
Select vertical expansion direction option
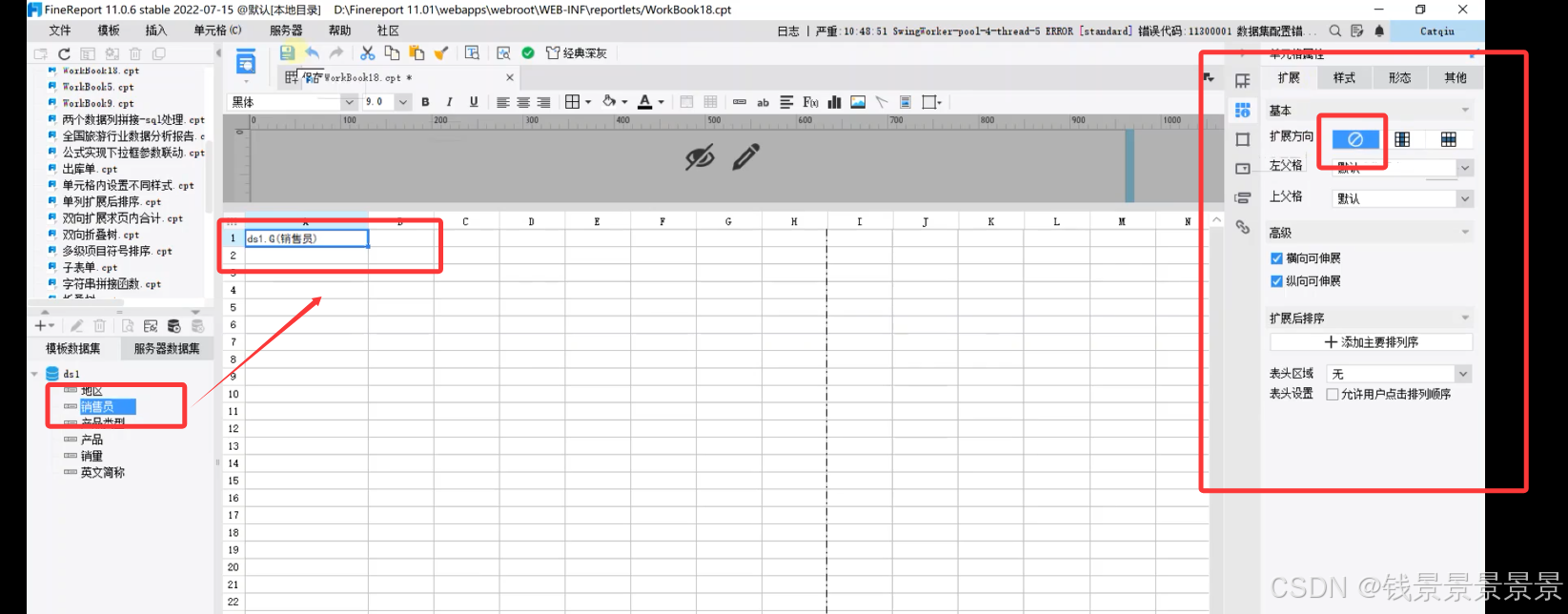(x=1401, y=139)
